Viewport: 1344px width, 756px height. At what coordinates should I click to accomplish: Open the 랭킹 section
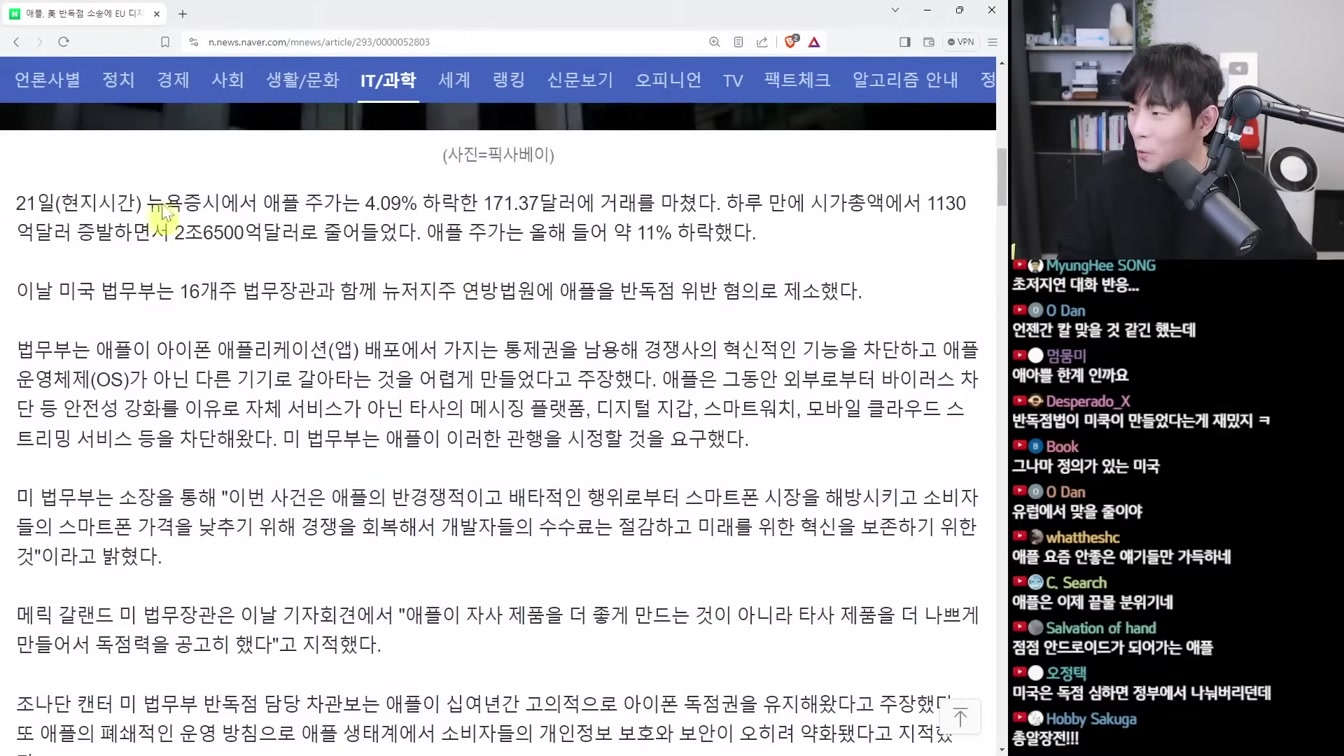point(509,80)
